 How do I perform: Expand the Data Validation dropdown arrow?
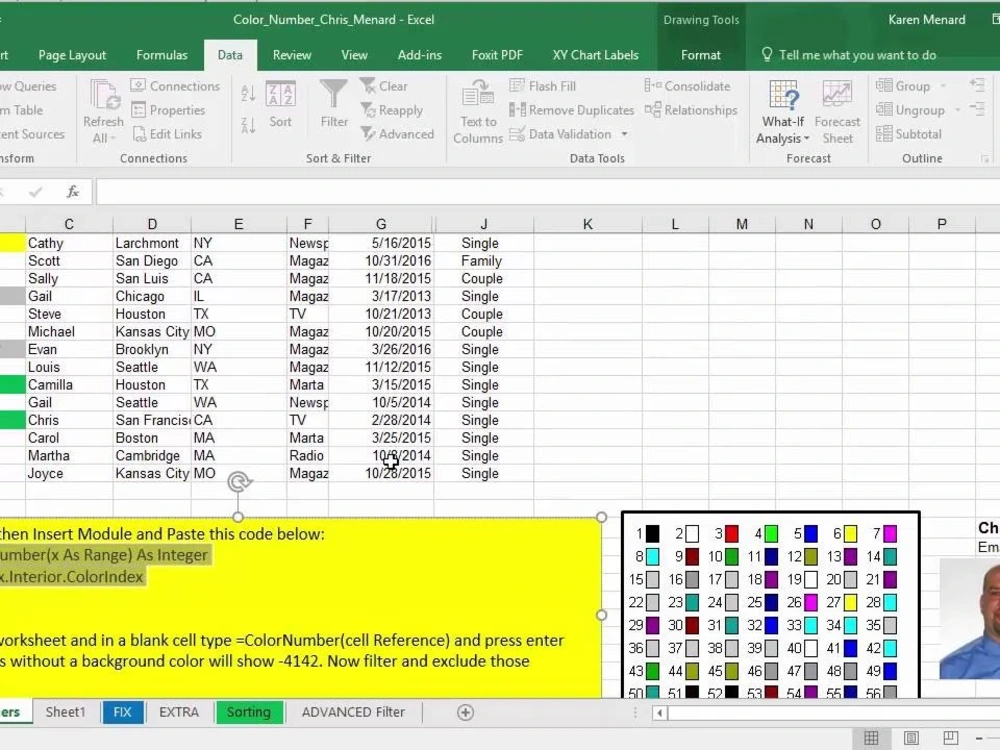[x=624, y=134]
